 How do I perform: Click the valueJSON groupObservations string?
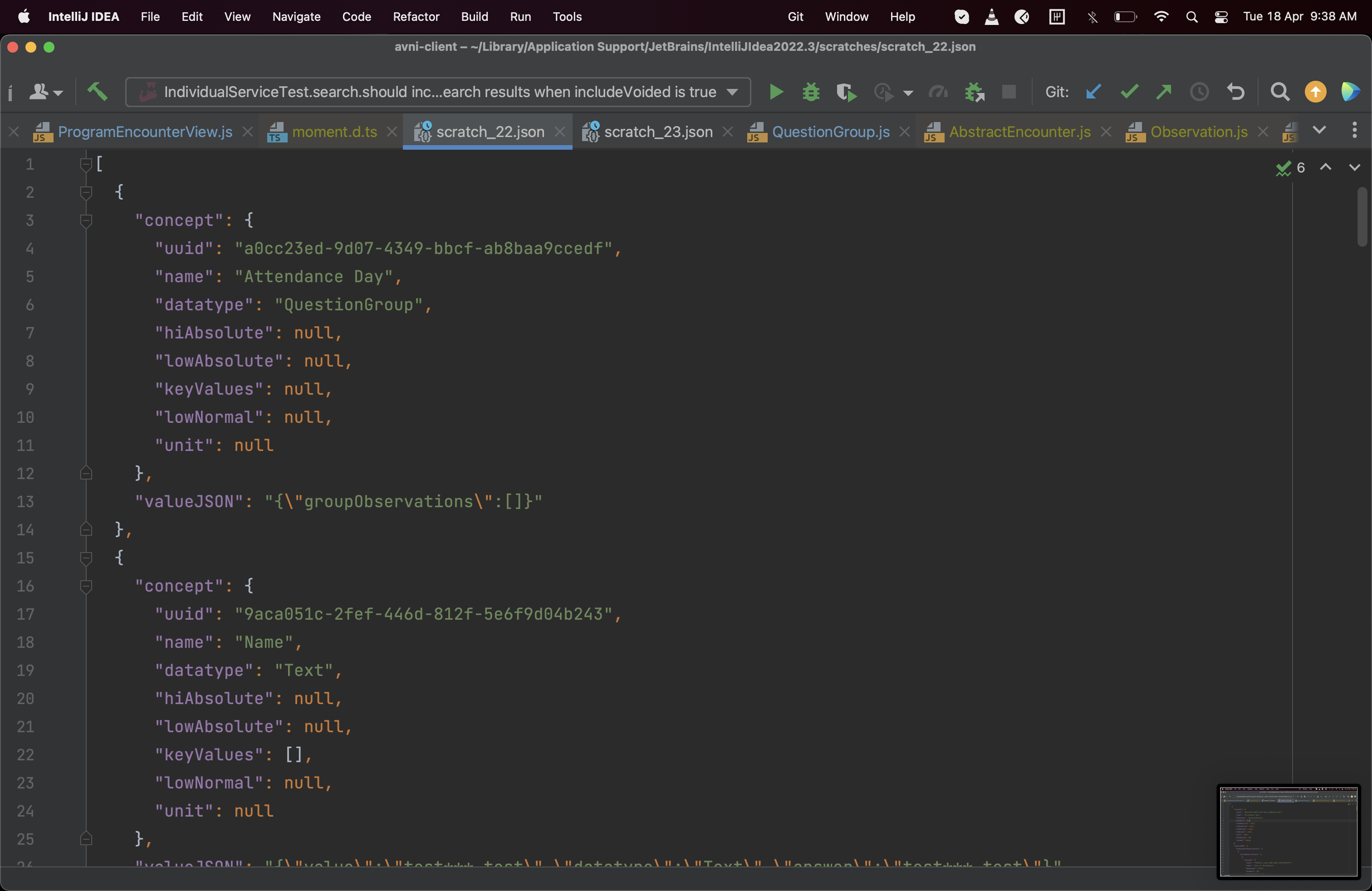(x=403, y=501)
